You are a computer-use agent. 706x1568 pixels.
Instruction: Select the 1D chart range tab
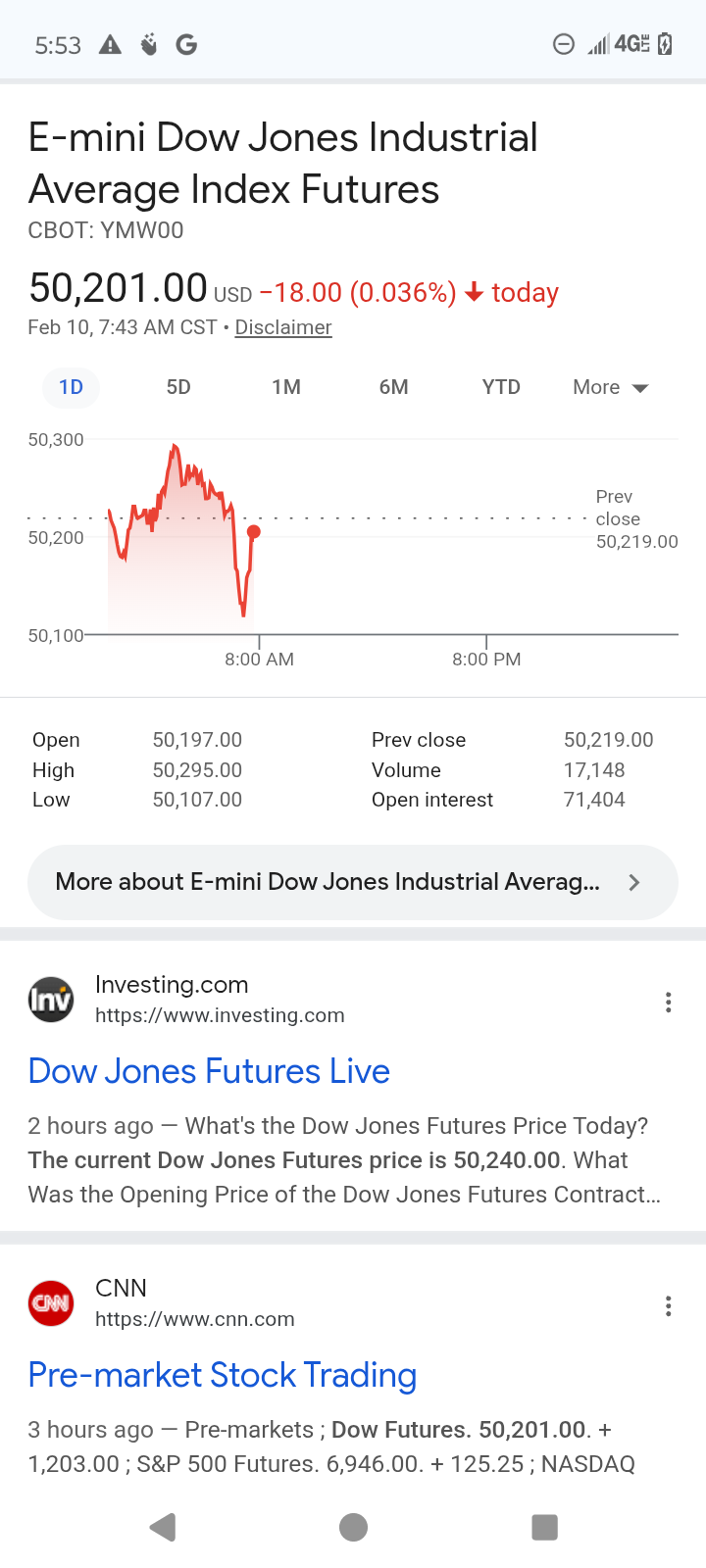point(71,387)
